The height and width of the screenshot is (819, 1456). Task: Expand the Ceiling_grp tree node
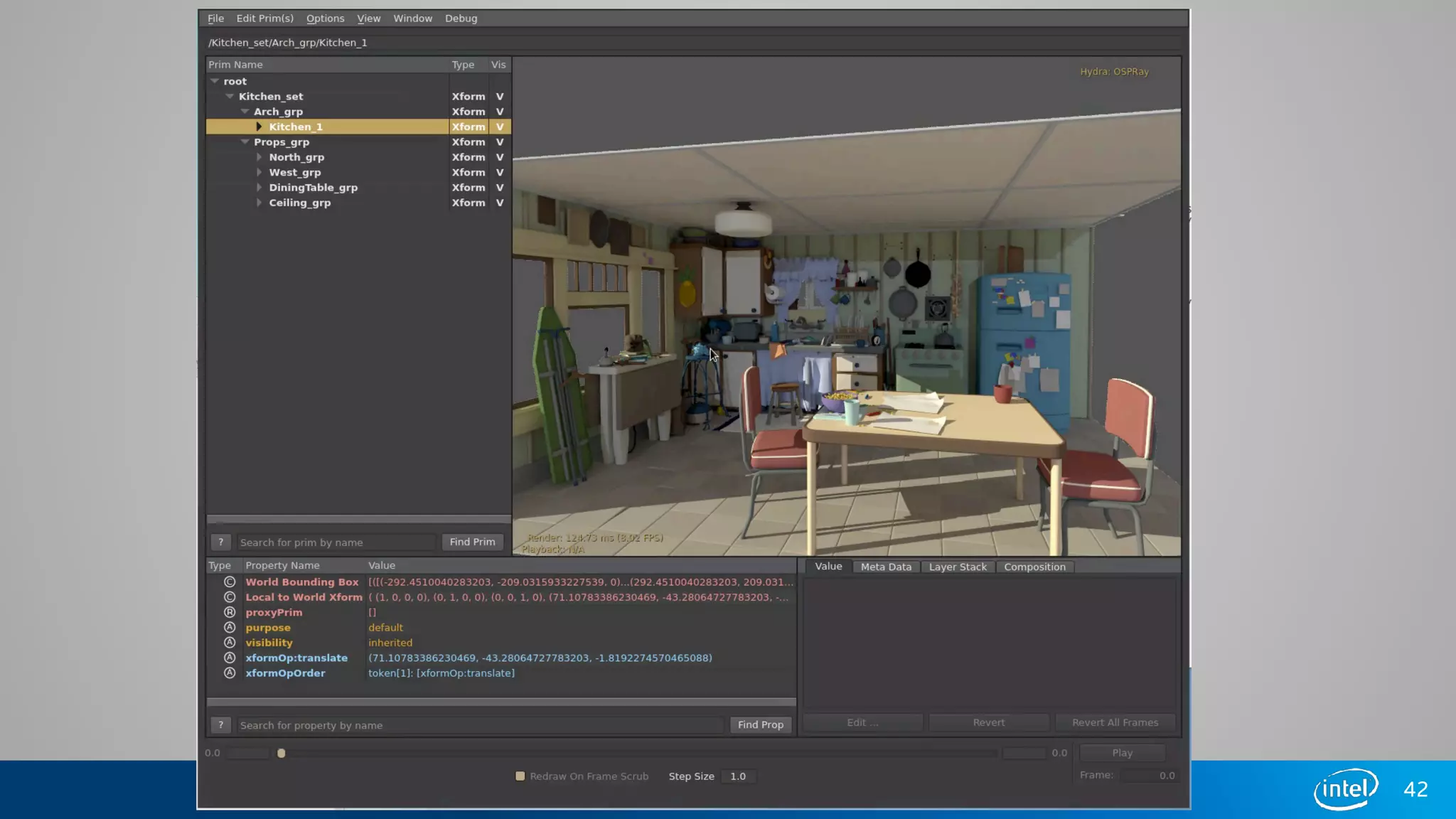[259, 203]
